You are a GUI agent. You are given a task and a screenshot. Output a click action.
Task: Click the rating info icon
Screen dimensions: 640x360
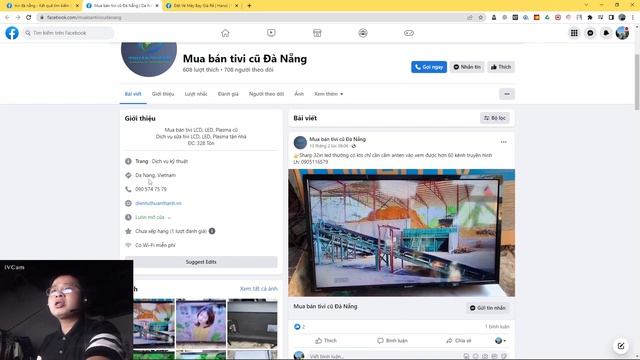point(212,231)
